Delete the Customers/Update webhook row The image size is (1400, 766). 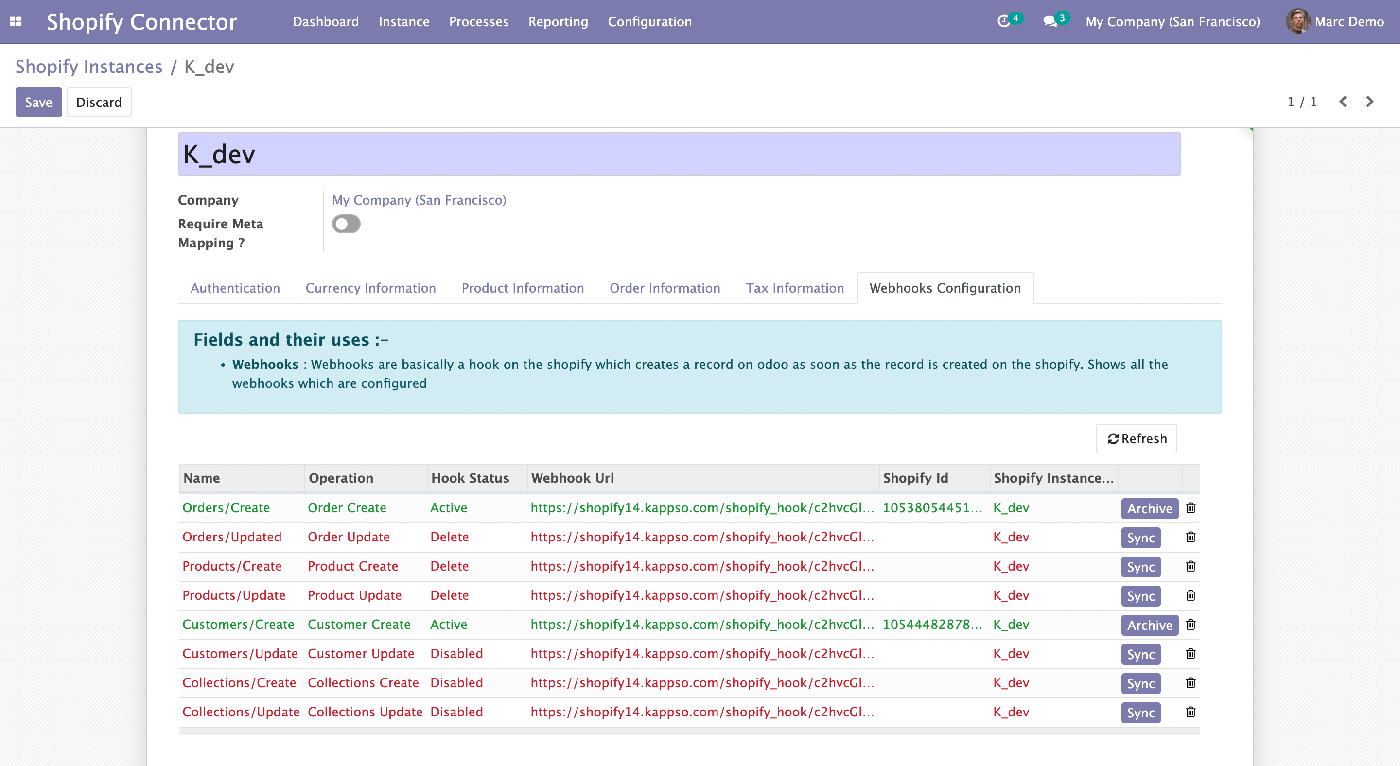pyautogui.click(x=1191, y=653)
